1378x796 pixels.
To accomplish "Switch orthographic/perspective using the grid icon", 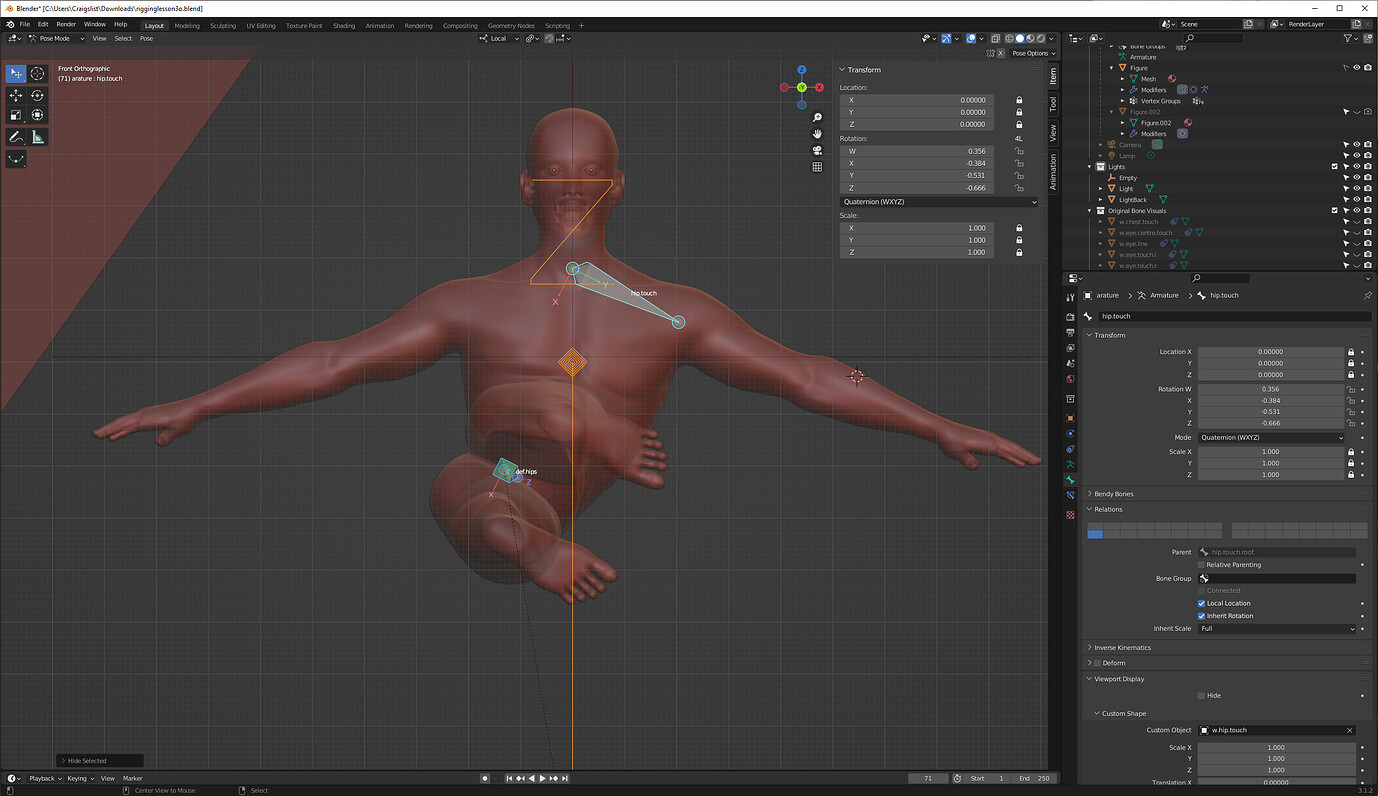I will 817,167.
